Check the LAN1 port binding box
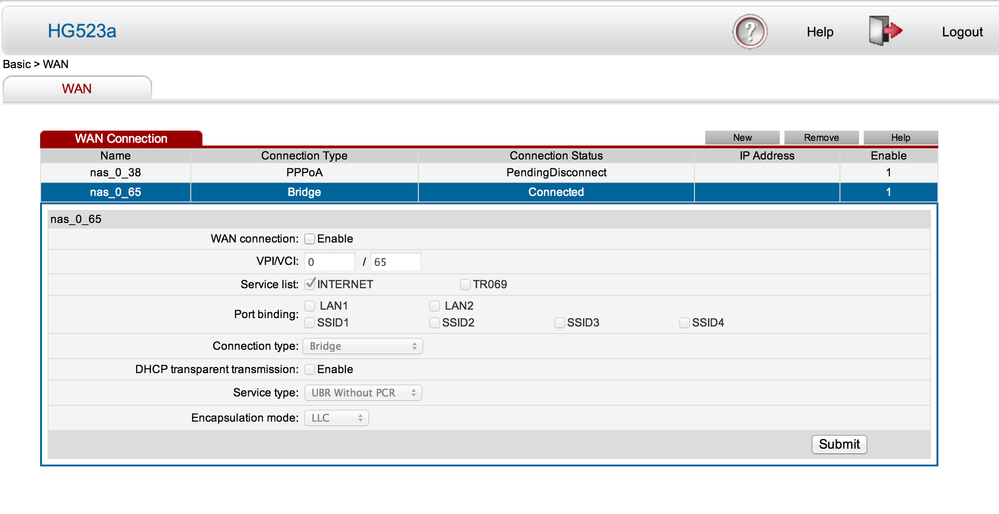Screen dimensions: 999x514 click(310, 306)
